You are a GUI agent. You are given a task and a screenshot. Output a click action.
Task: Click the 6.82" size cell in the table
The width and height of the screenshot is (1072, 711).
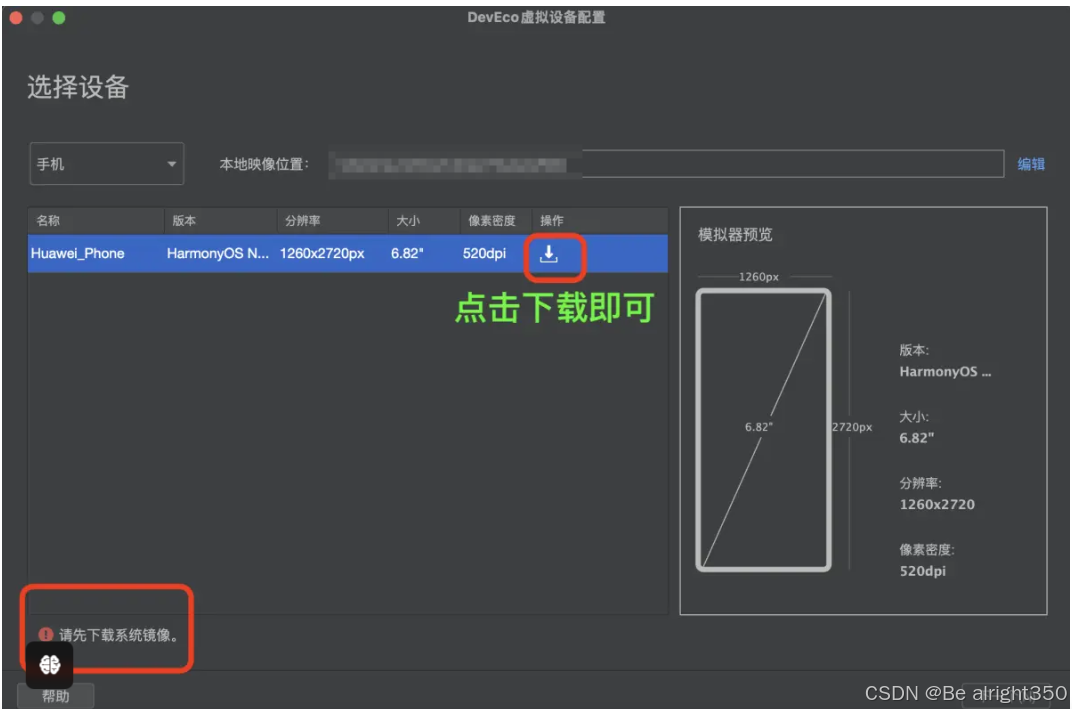tap(407, 254)
